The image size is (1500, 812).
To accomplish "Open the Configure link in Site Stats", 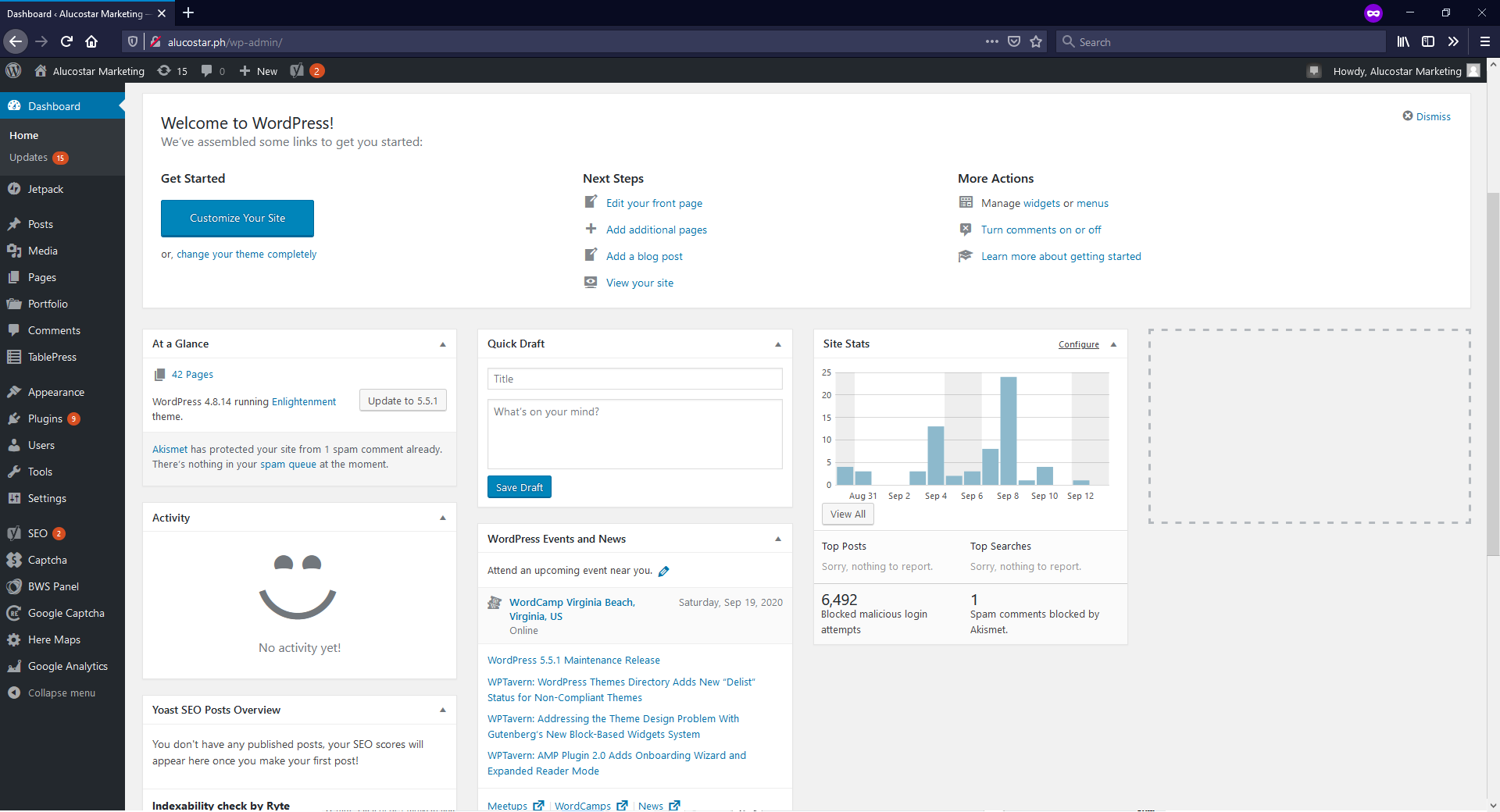I will tap(1078, 344).
